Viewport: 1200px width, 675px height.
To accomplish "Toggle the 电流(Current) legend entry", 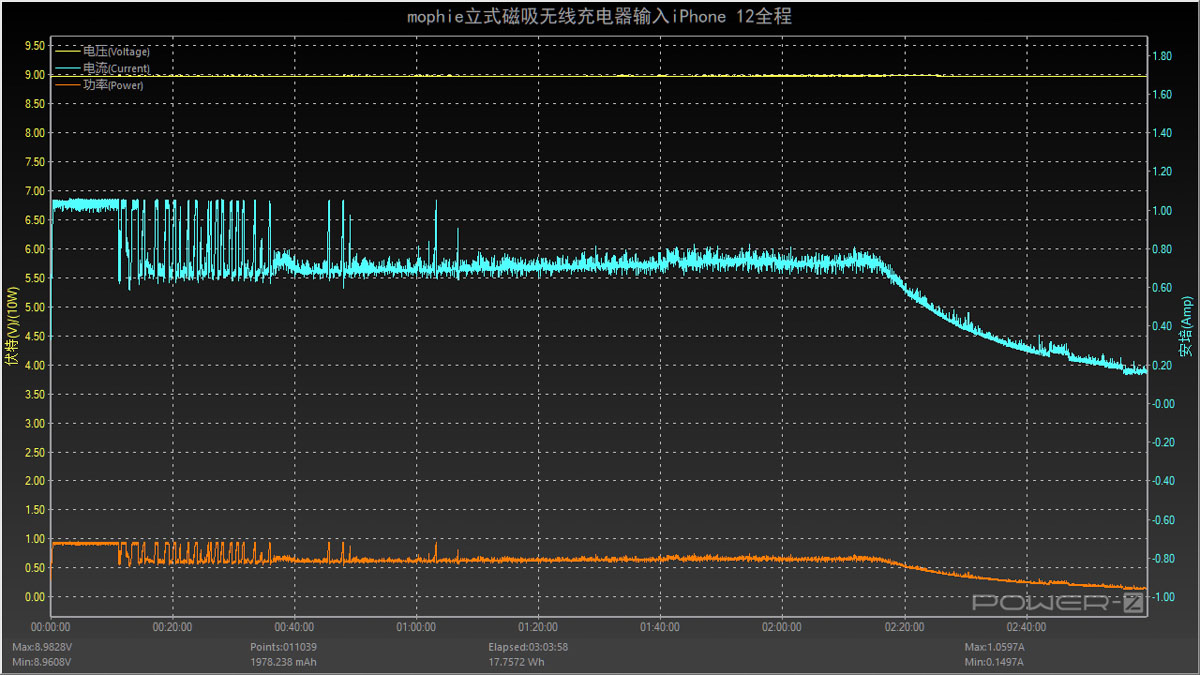I will (116, 68).
